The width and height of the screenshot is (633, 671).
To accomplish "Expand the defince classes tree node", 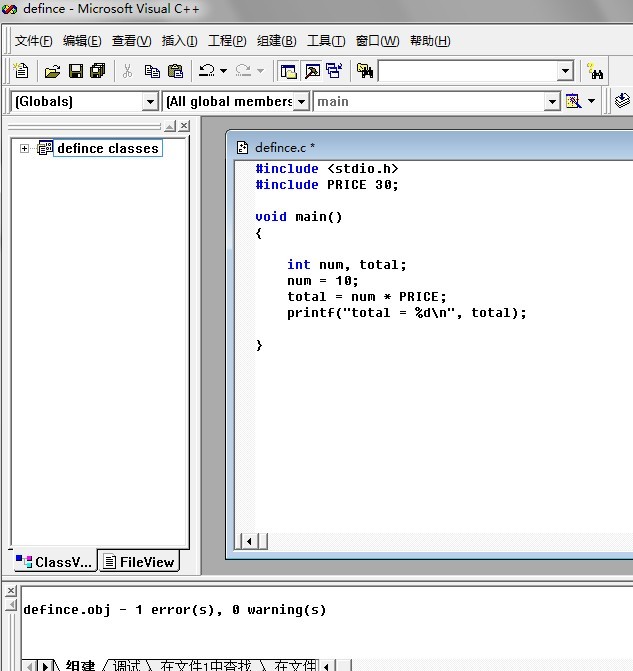I will point(24,148).
